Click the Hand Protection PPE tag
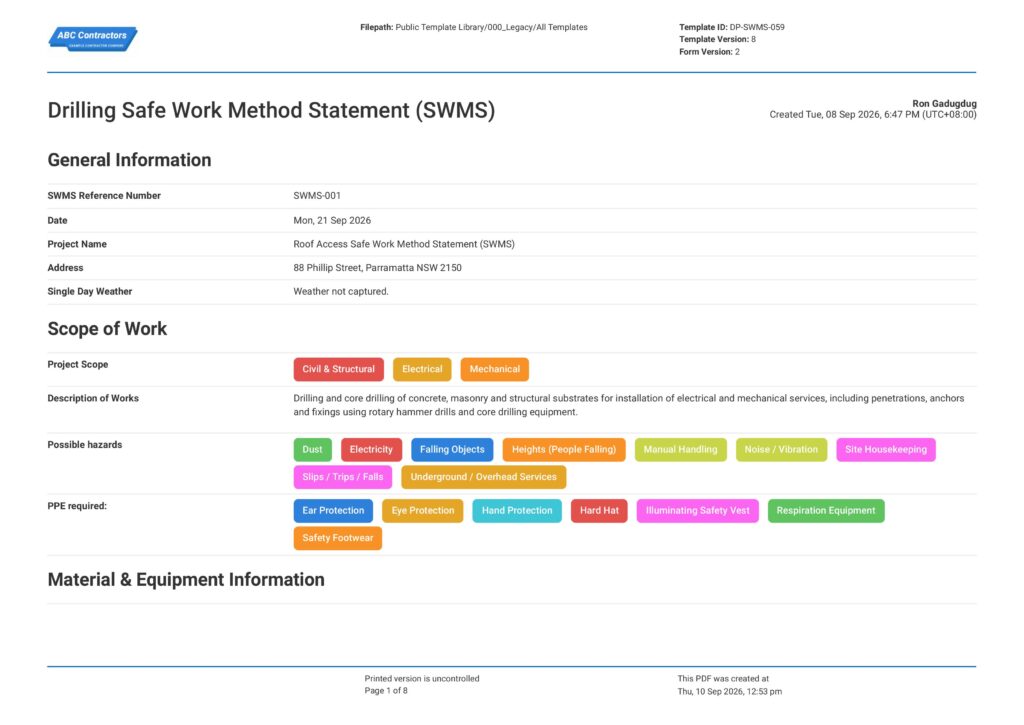This screenshot has width=1024, height=725. pyautogui.click(x=517, y=511)
